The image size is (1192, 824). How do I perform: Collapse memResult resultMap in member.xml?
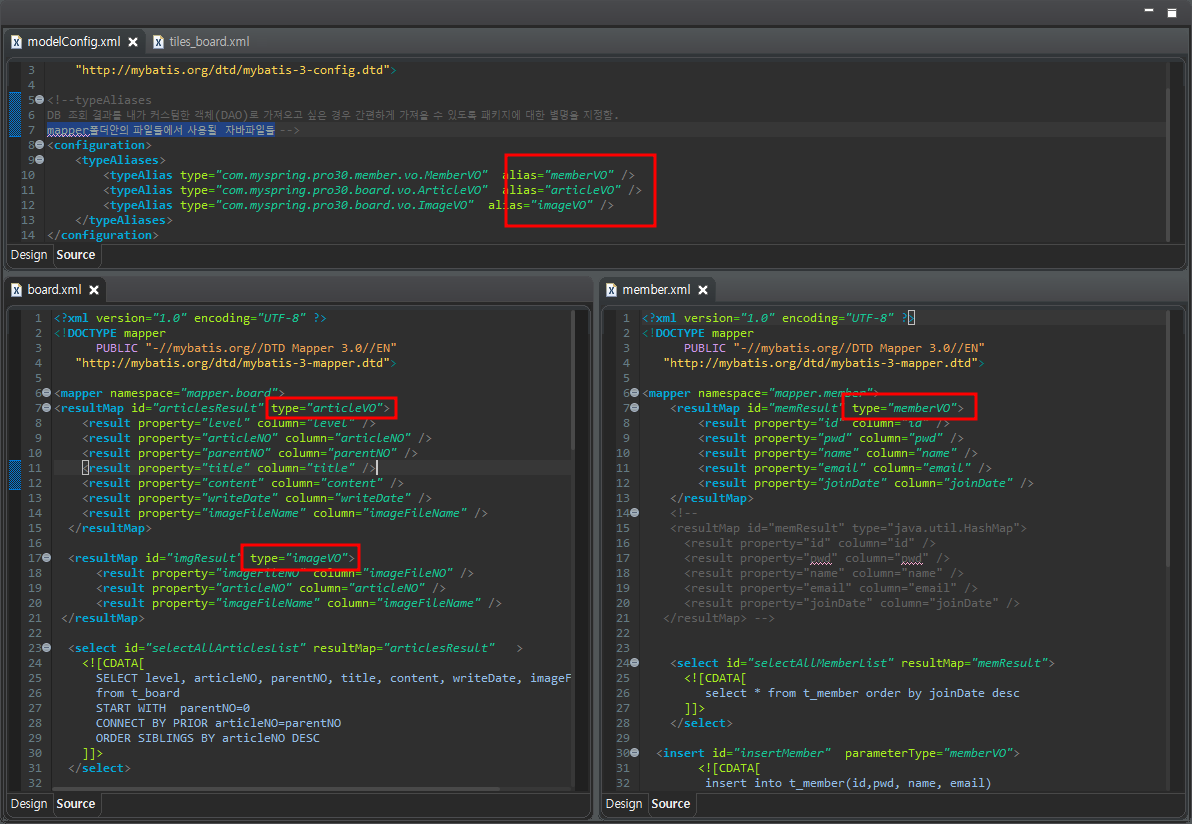(635, 408)
